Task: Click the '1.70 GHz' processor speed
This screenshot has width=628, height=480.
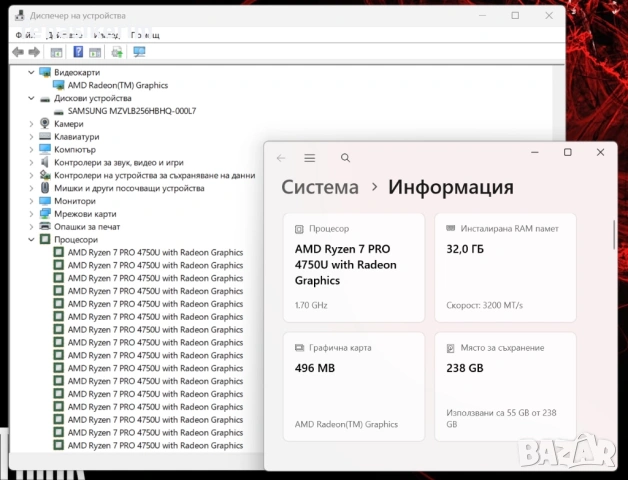Action: [x=311, y=305]
